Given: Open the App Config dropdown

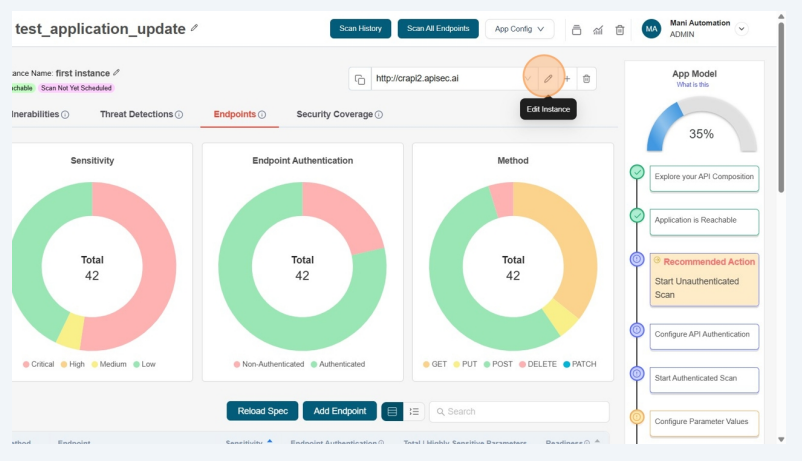Looking at the screenshot, I should coord(519,29).
